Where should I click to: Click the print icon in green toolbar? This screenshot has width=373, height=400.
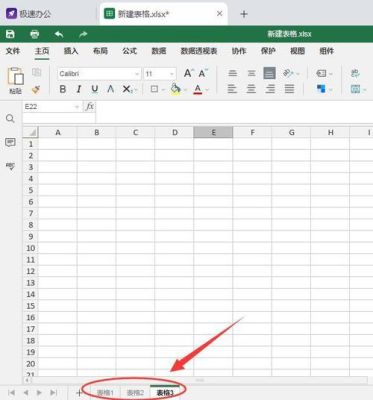(35, 34)
